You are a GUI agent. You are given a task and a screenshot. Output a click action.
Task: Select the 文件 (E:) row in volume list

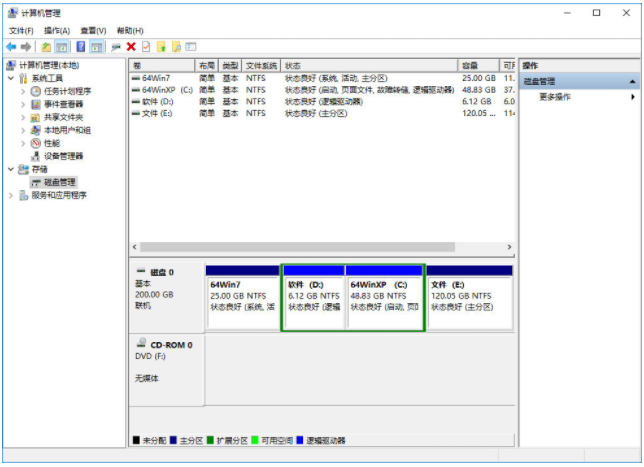160,114
